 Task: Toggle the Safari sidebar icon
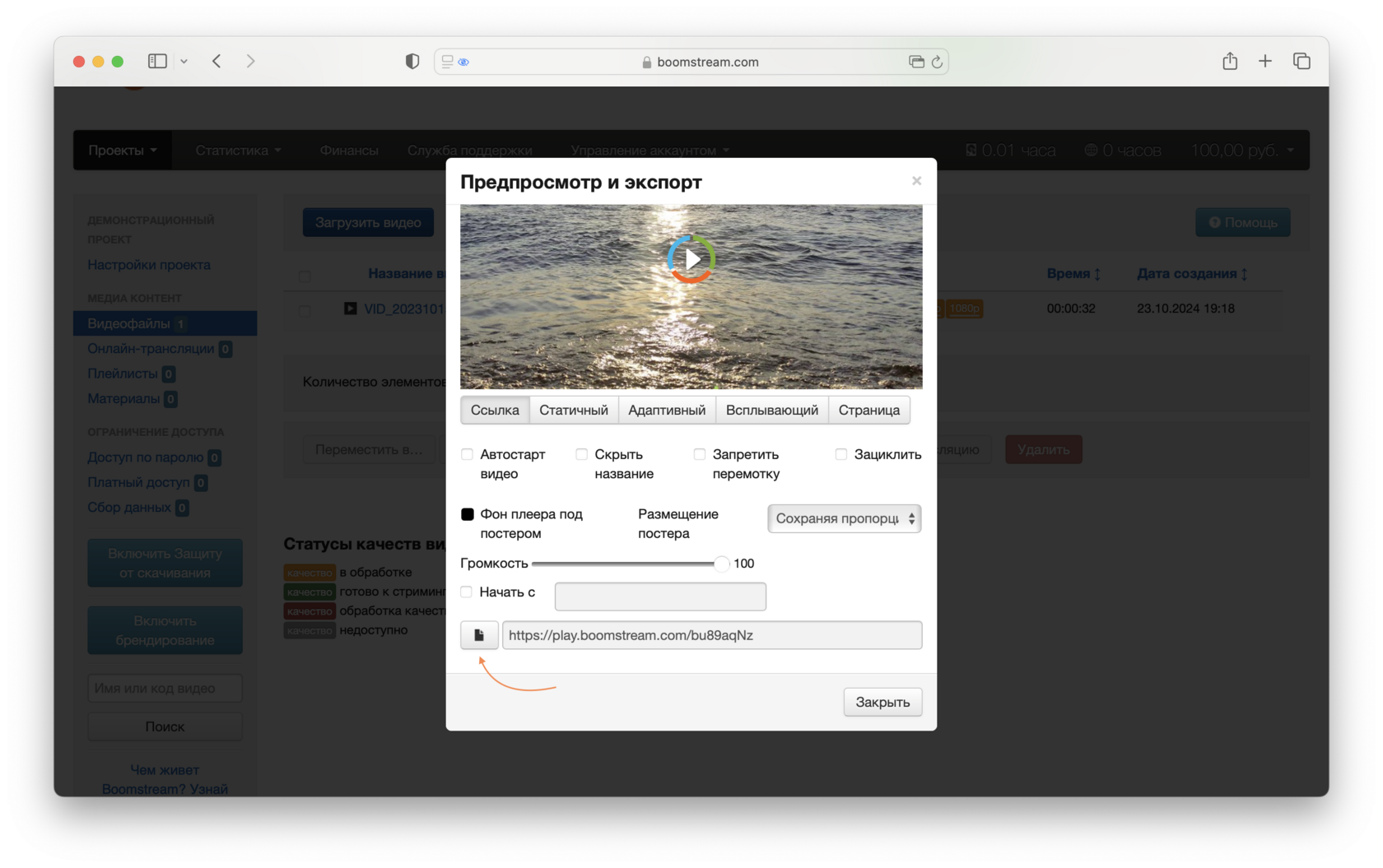point(157,61)
